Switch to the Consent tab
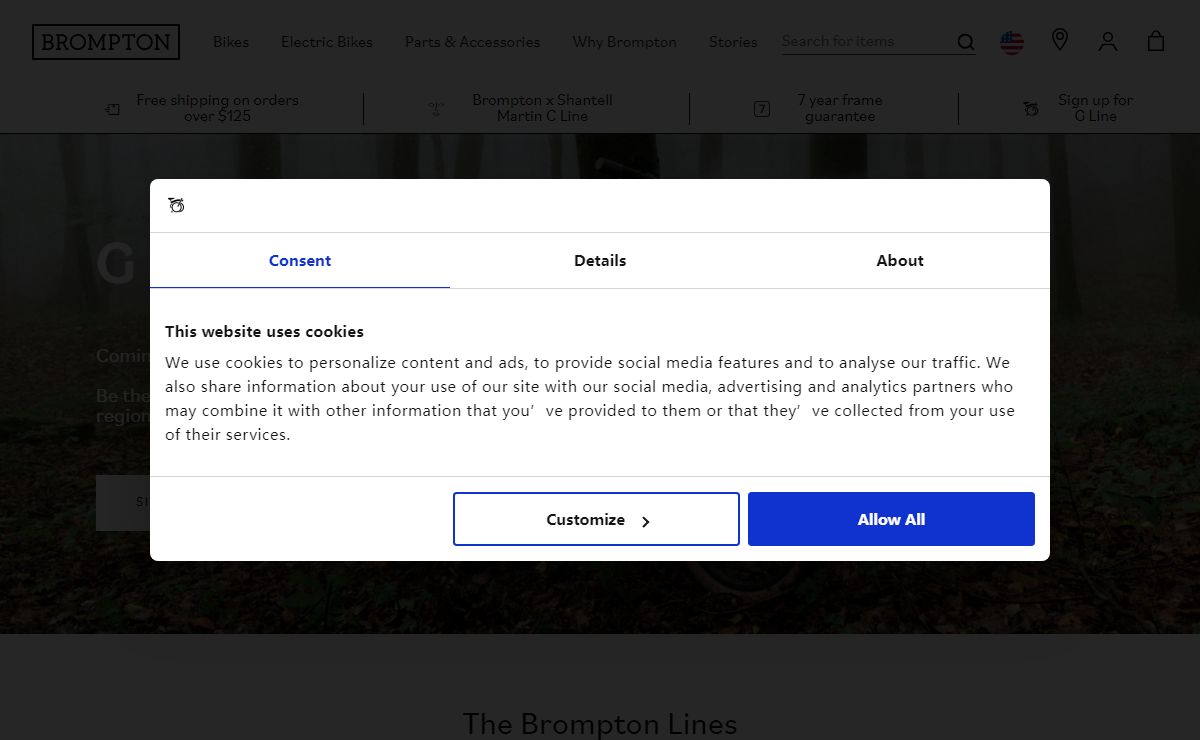 300,261
